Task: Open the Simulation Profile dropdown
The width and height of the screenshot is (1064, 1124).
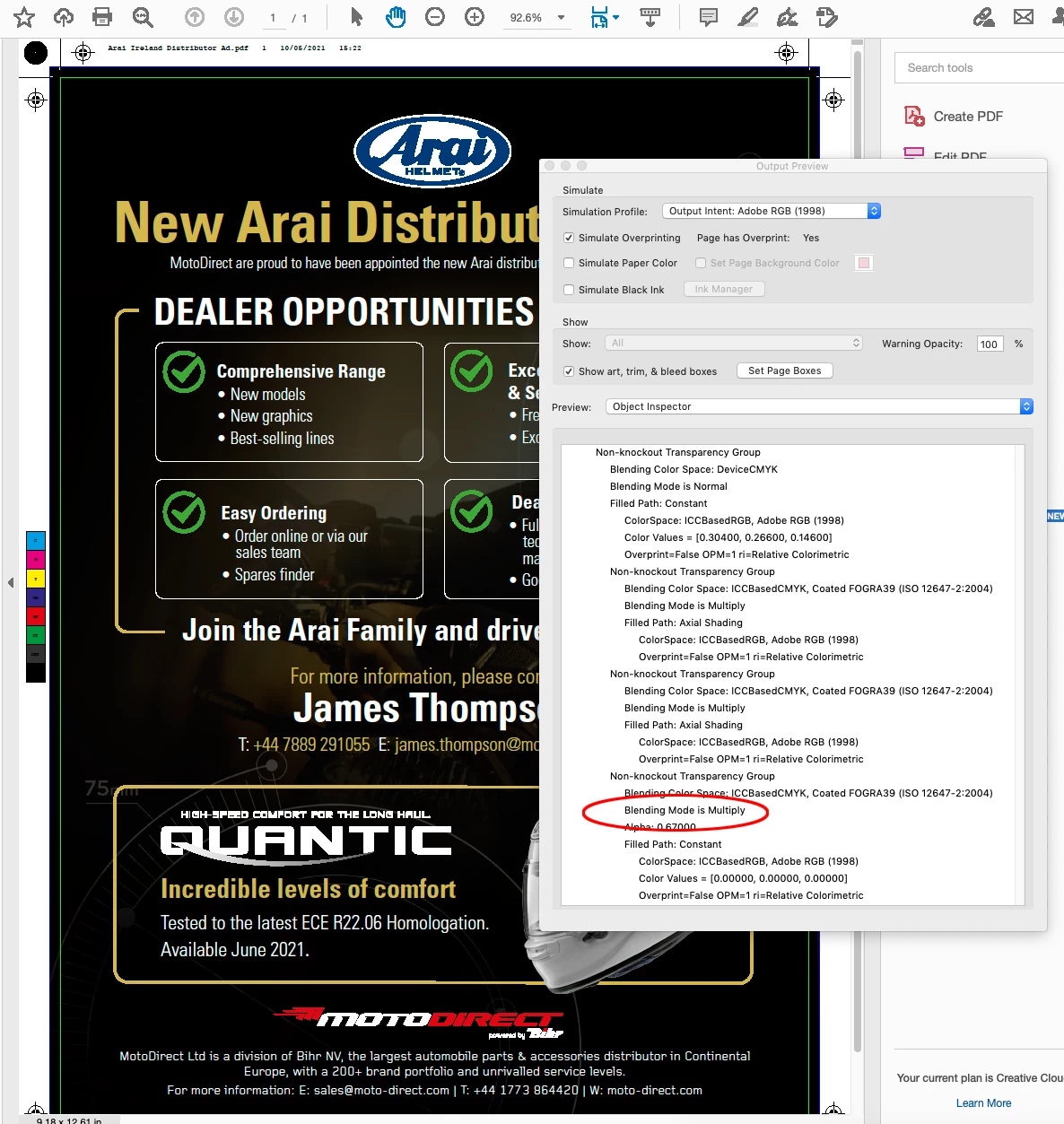Action: [772, 211]
